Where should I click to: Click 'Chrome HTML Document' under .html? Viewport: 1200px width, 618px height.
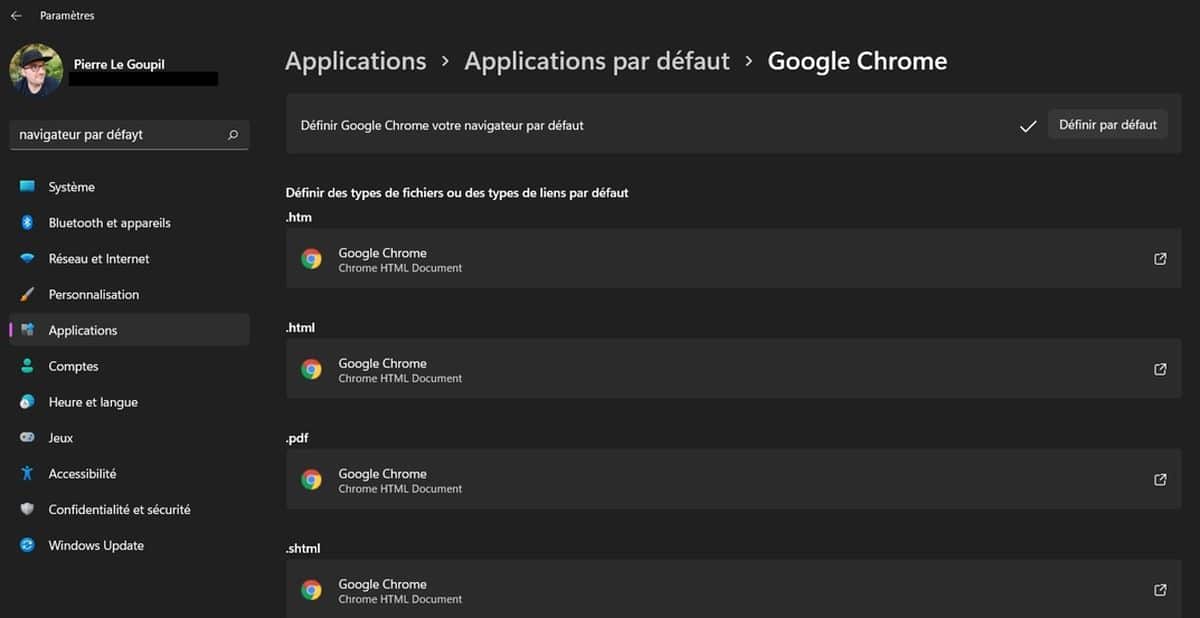click(400, 378)
